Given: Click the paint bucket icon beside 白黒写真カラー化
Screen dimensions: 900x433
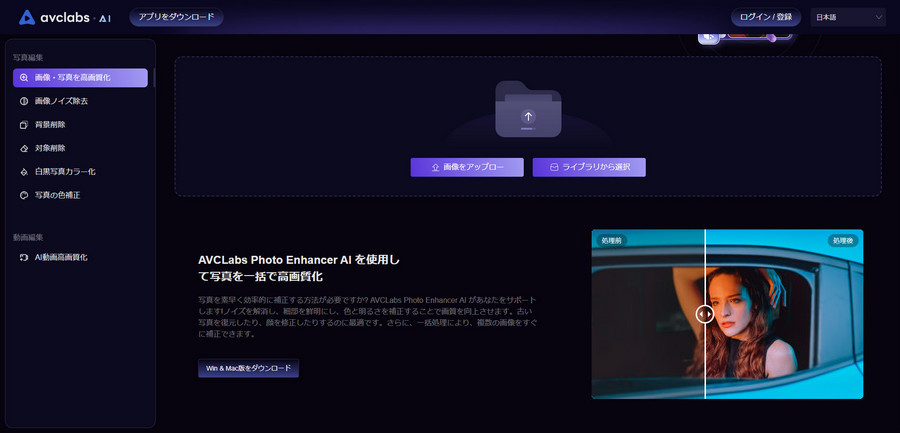Looking at the screenshot, I should pos(24,172).
